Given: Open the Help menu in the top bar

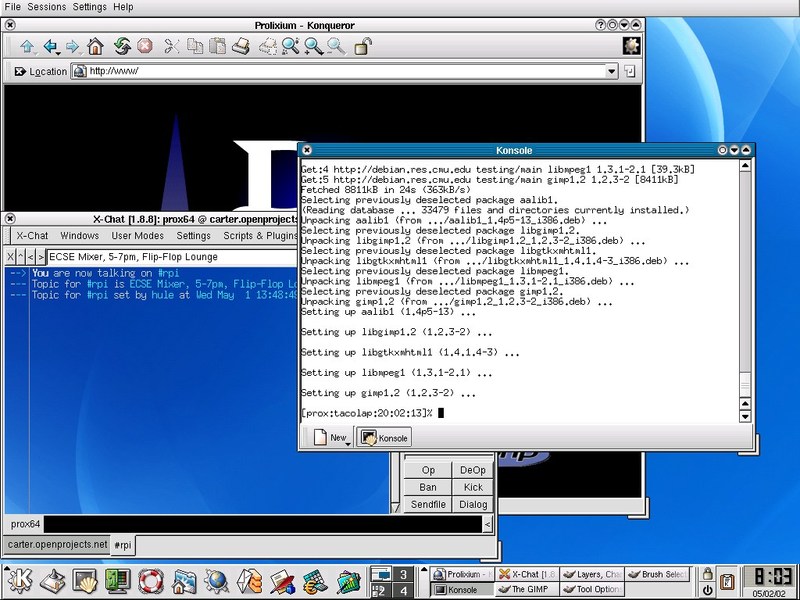Looking at the screenshot, I should click(123, 7).
